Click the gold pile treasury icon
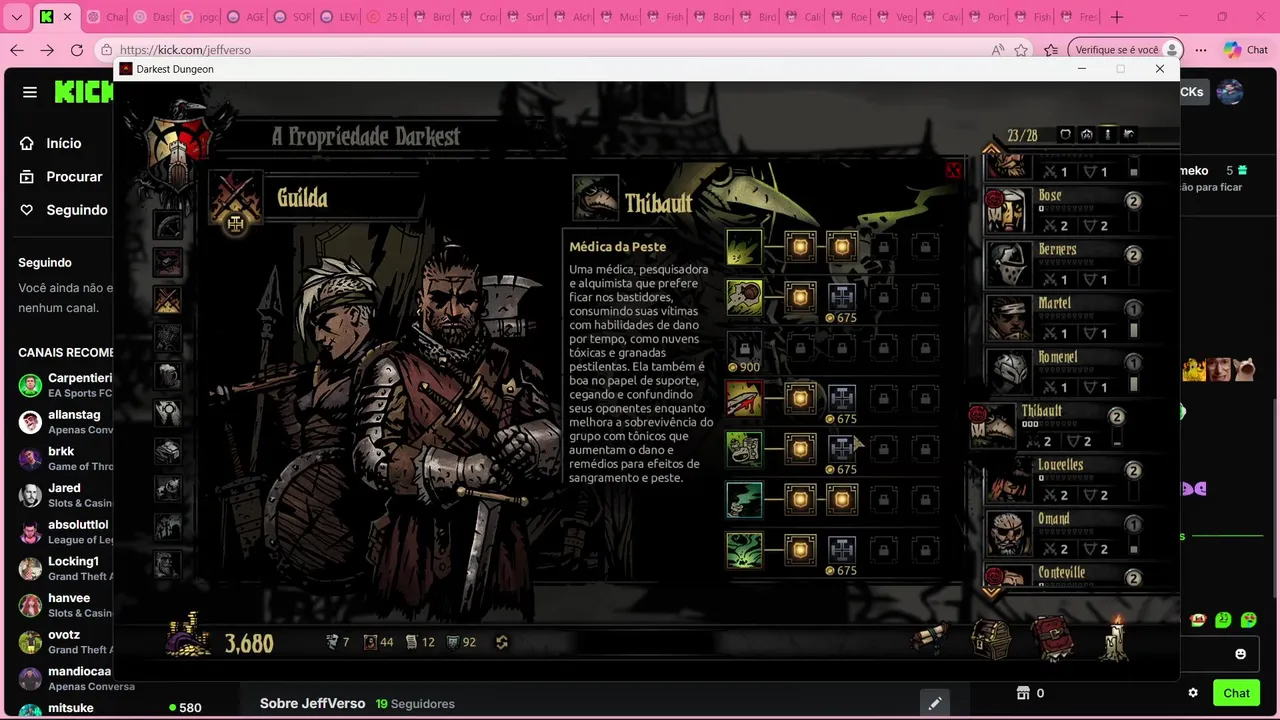The height and width of the screenshot is (720, 1280). click(188, 637)
